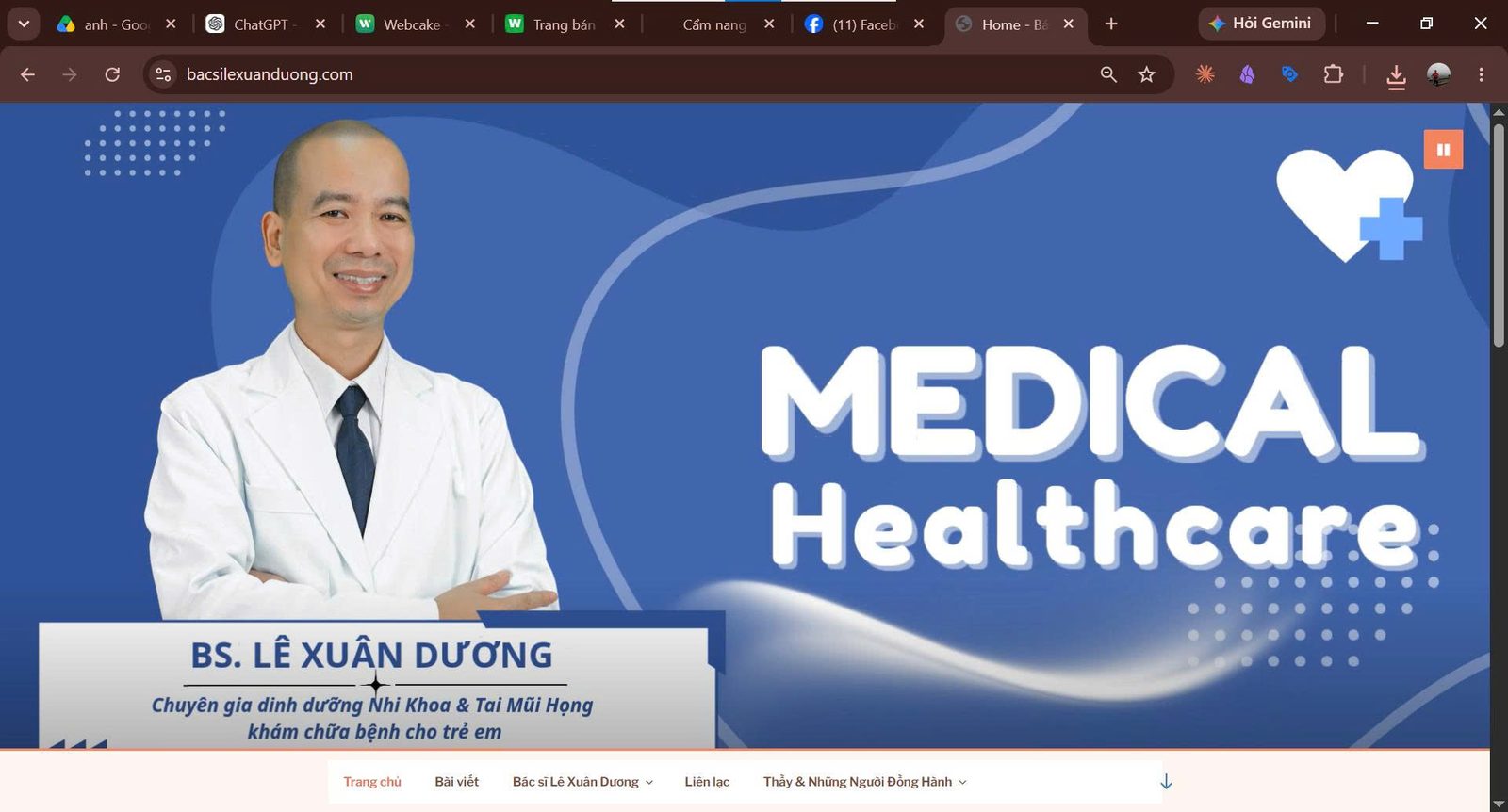The height and width of the screenshot is (812, 1508).
Task: Reload the current page
Action: pos(112,74)
